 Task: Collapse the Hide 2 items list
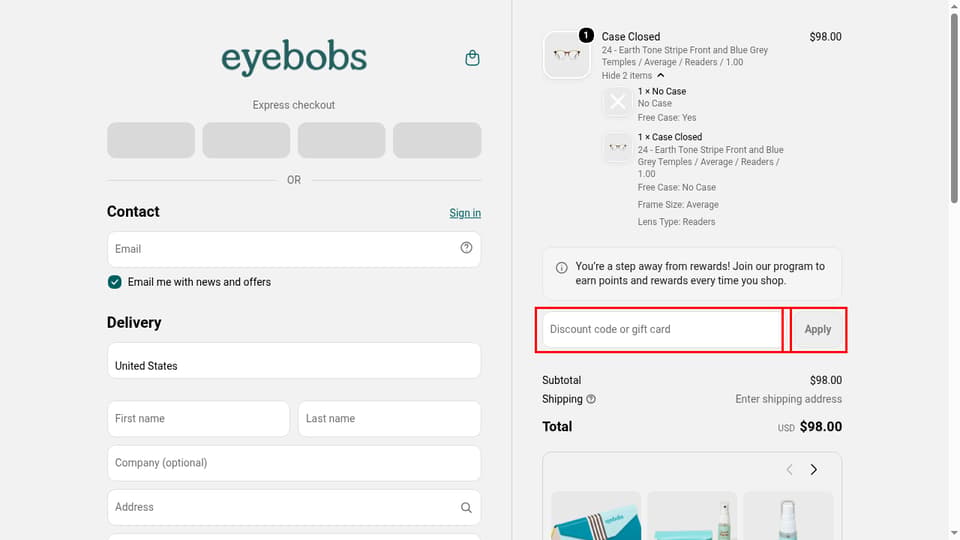(632, 75)
